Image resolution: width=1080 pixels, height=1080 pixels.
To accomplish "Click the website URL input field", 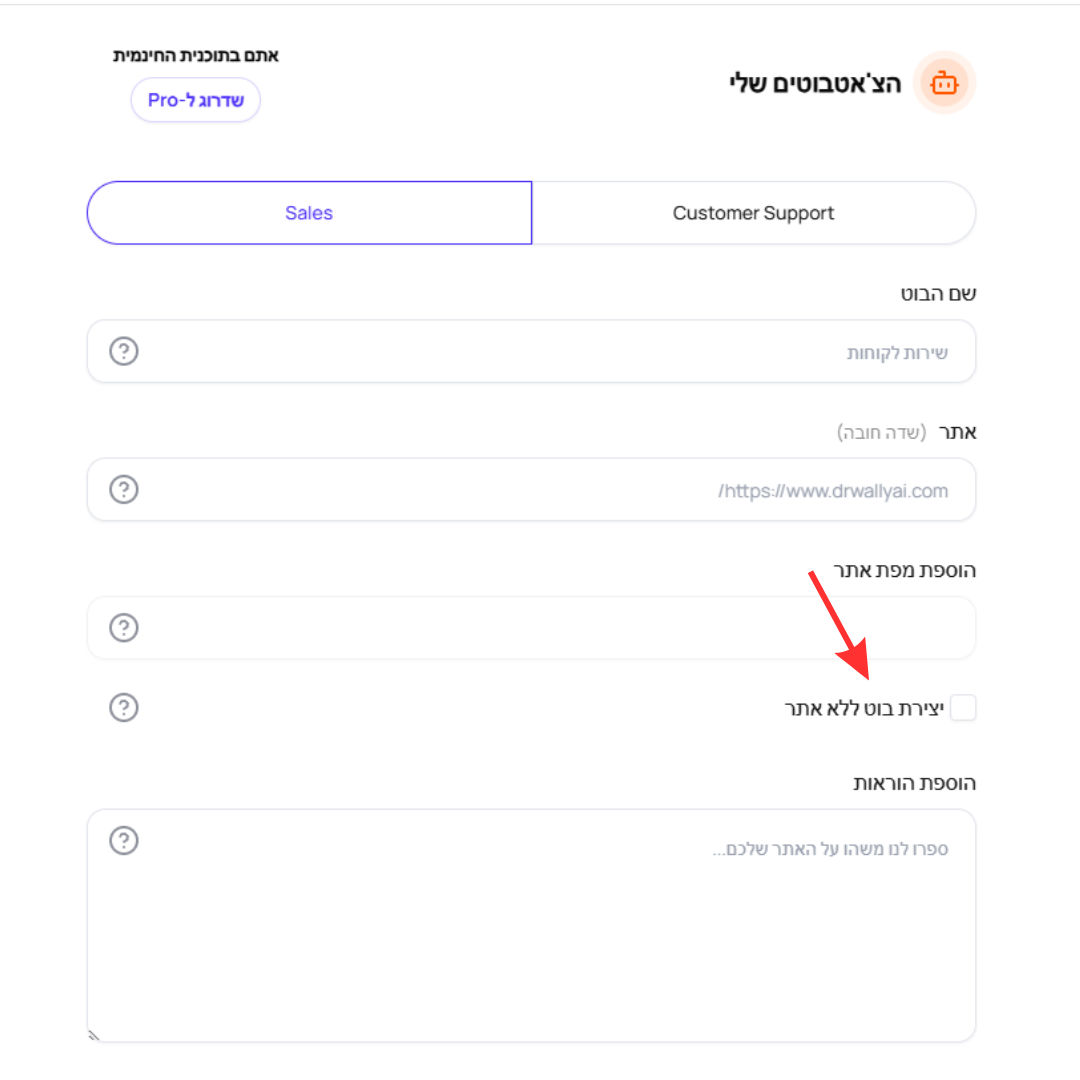I will 531,490.
